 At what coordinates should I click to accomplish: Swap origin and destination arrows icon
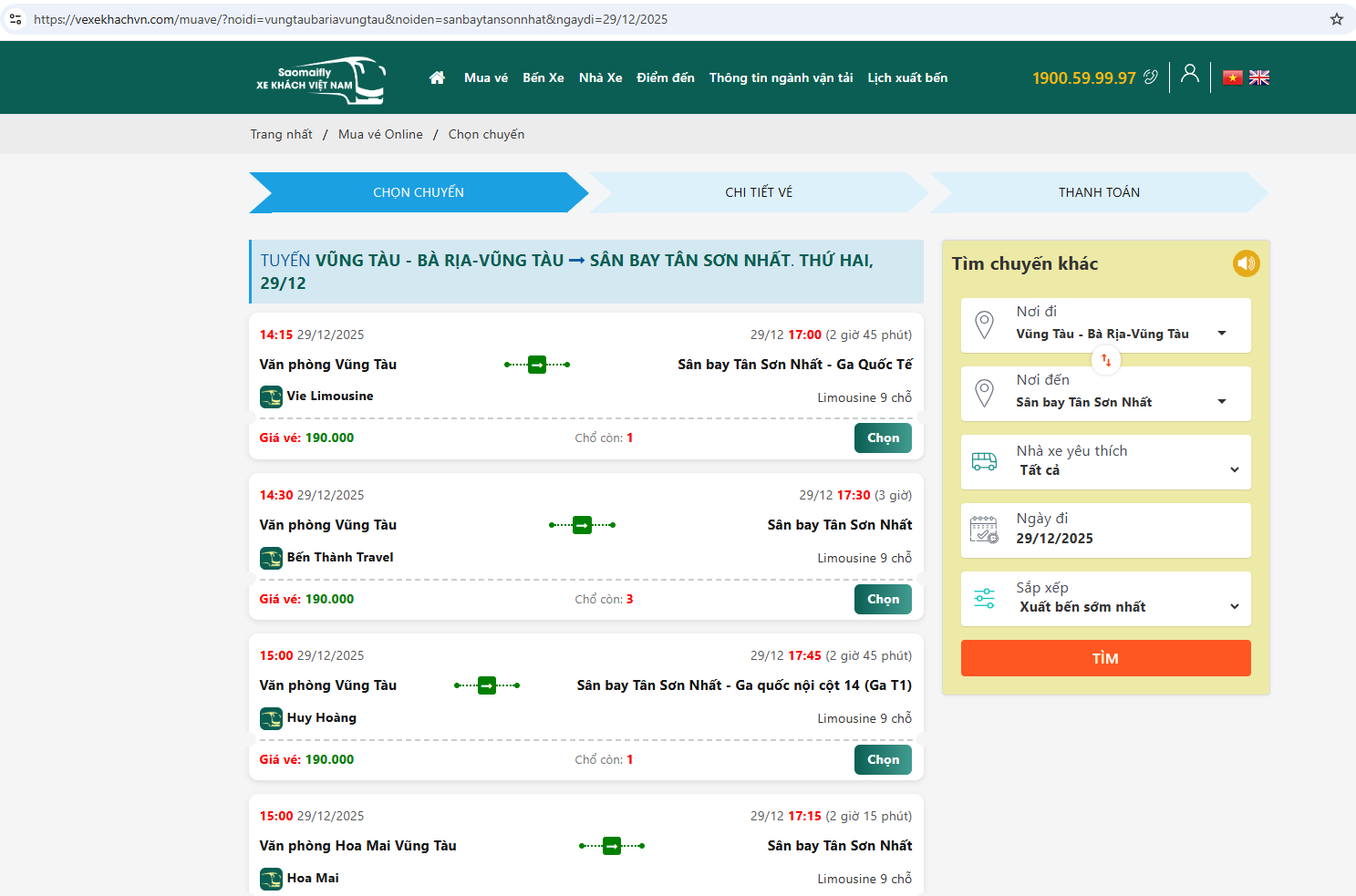coord(1106,360)
